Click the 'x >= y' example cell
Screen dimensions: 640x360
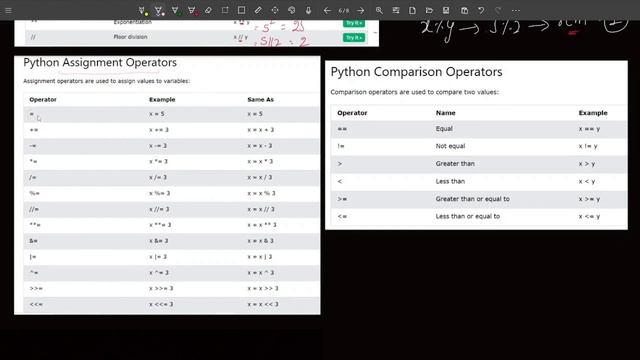point(589,199)
